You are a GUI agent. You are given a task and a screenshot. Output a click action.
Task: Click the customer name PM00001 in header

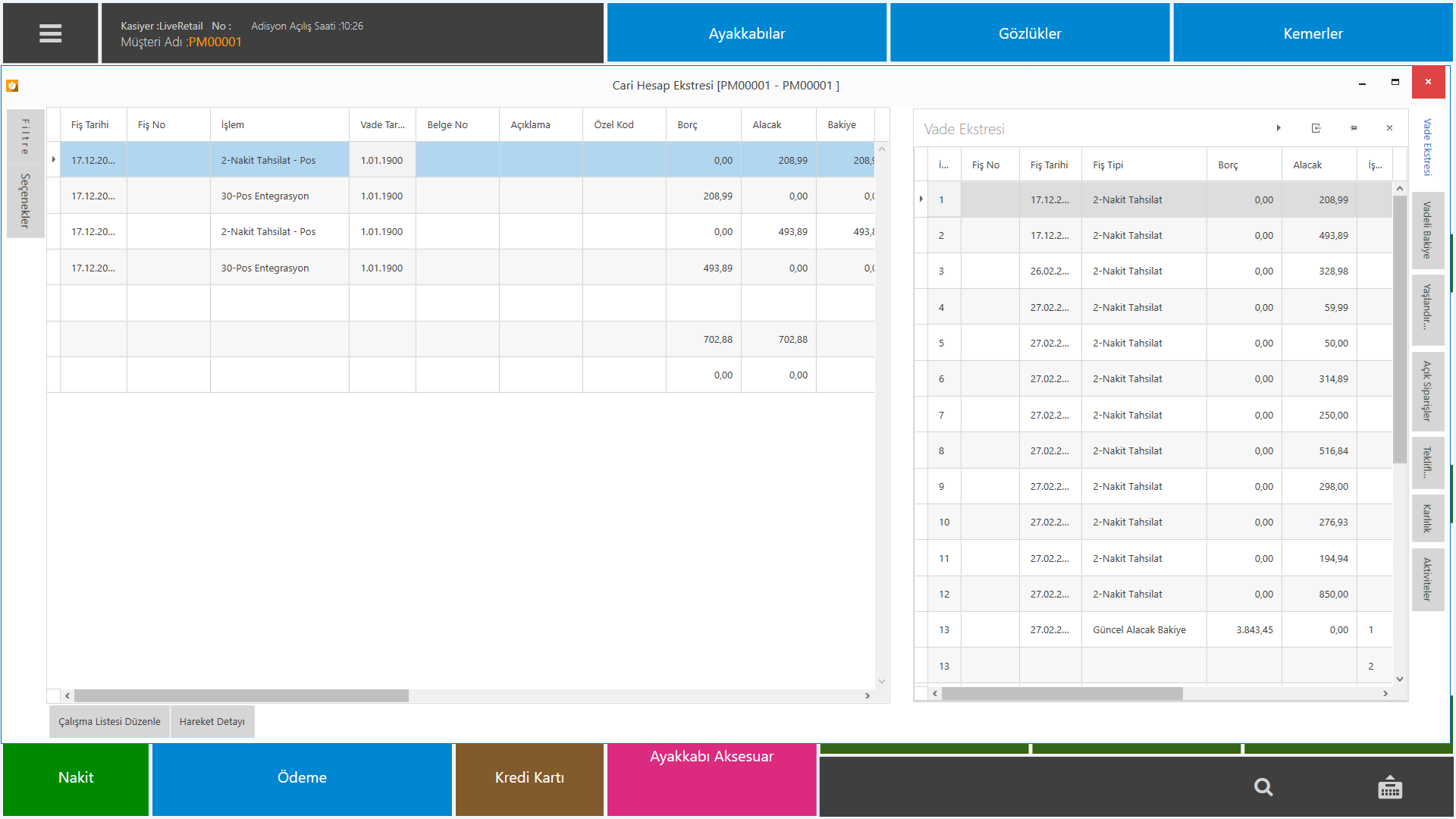215,42
